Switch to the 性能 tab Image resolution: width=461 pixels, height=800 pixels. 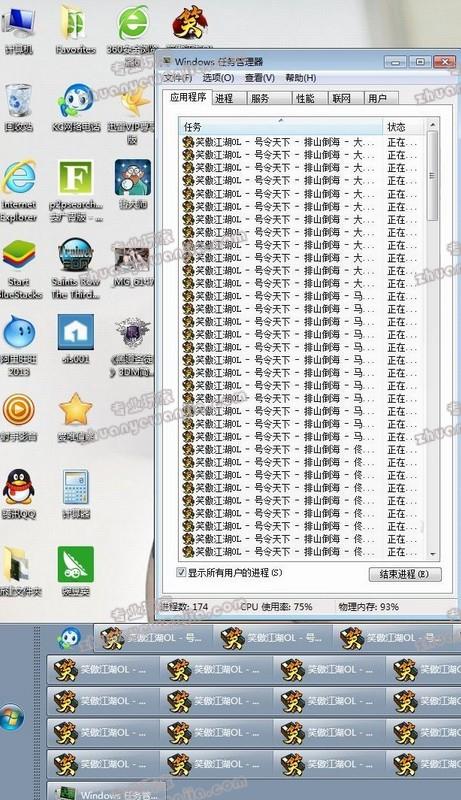(x=309, y=98)
